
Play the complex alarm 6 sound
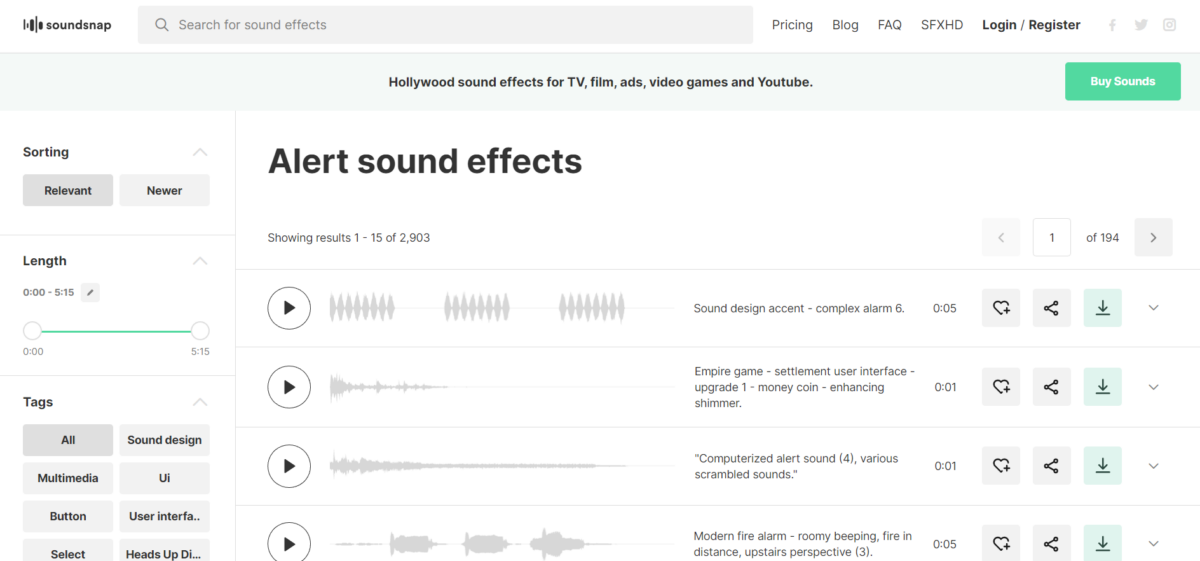pos(289,308)
